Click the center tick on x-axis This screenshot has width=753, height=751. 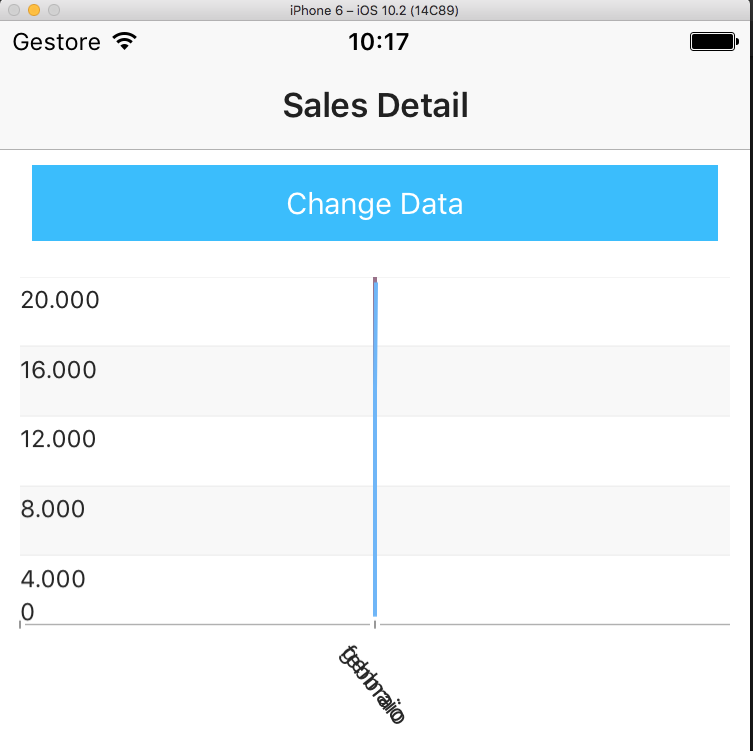point(375,625)
